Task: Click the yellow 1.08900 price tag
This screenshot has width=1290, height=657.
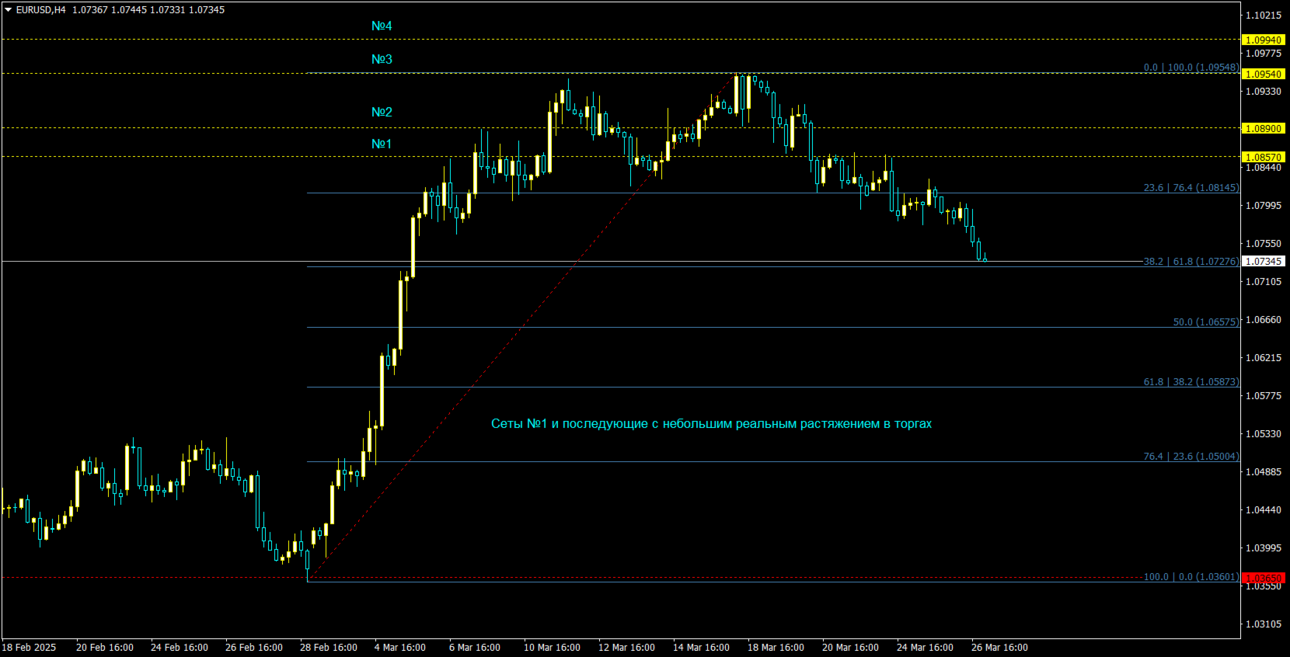Action: pos(1262,129)
